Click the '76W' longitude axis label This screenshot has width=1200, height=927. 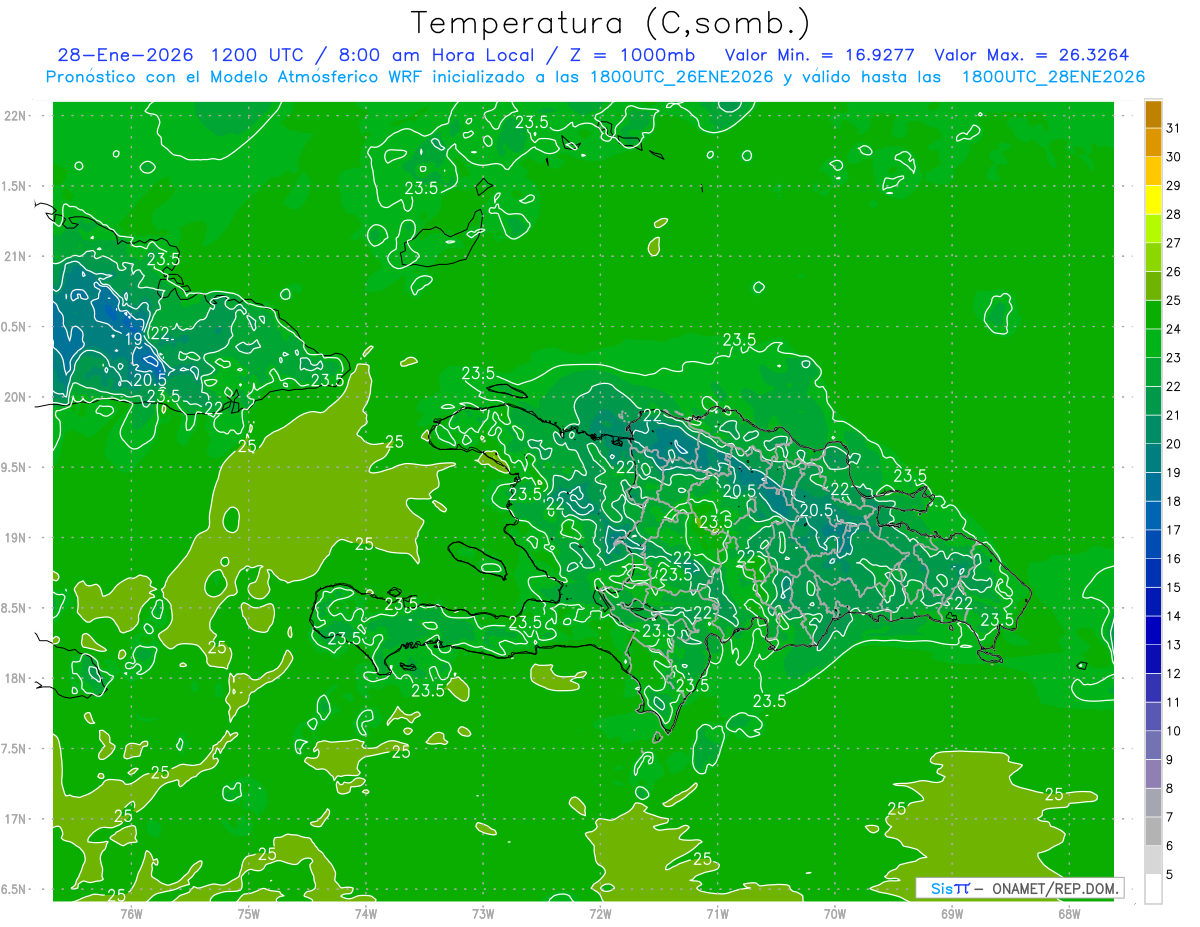[x=131, y=913]
